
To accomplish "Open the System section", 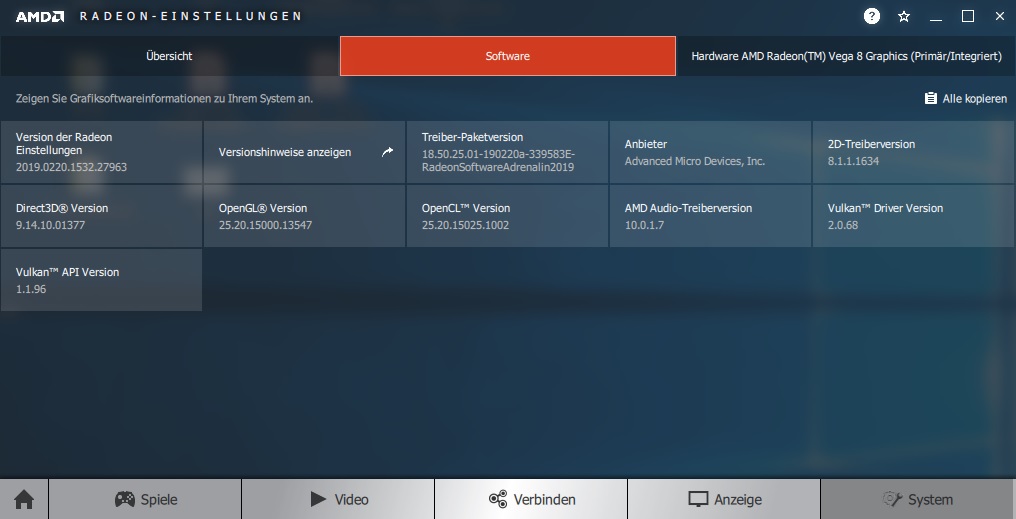I will coord(918,500).
